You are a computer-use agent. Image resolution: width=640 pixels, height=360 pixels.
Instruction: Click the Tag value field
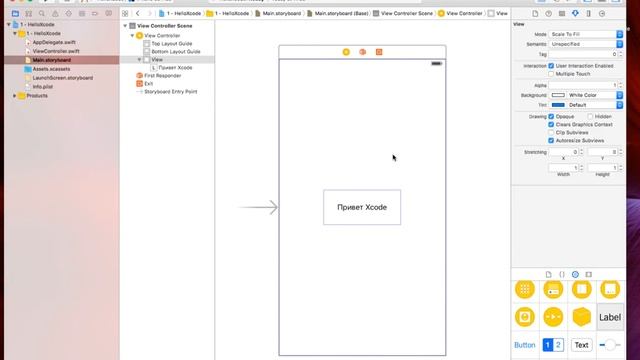pos(583,54)
